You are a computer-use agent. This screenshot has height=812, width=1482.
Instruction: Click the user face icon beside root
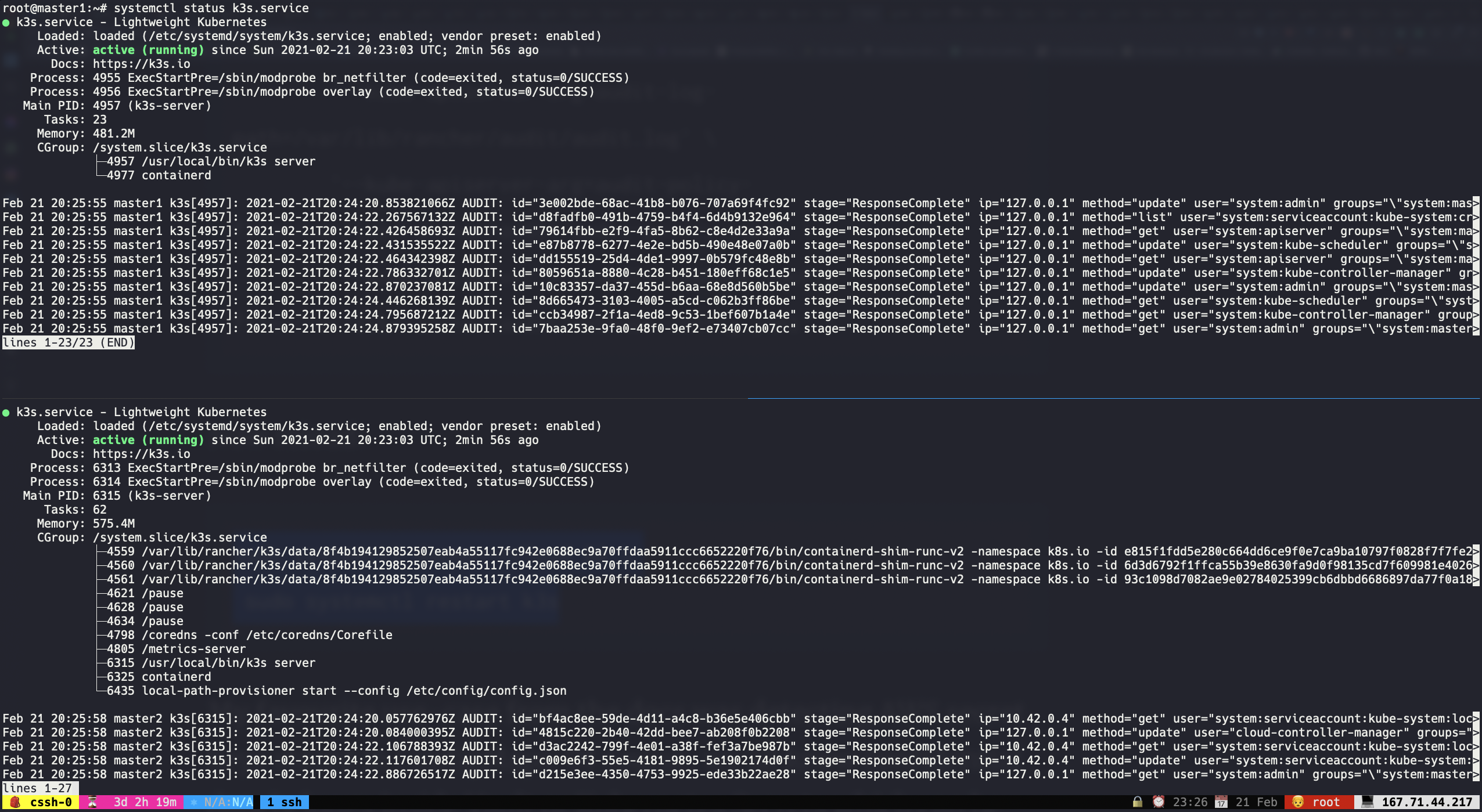1298,802
